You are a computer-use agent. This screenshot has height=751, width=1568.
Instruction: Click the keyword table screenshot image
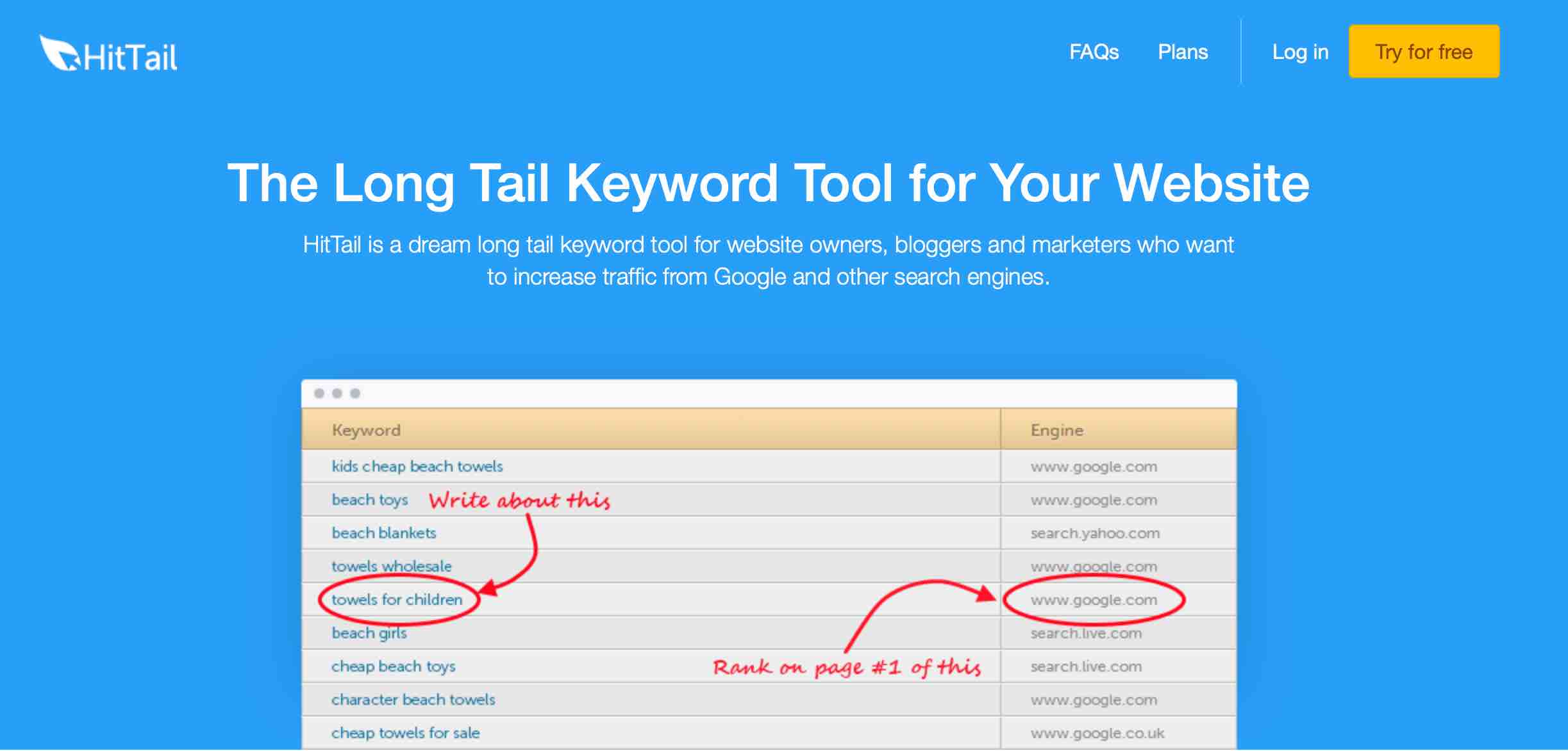[x=769, y=565]
